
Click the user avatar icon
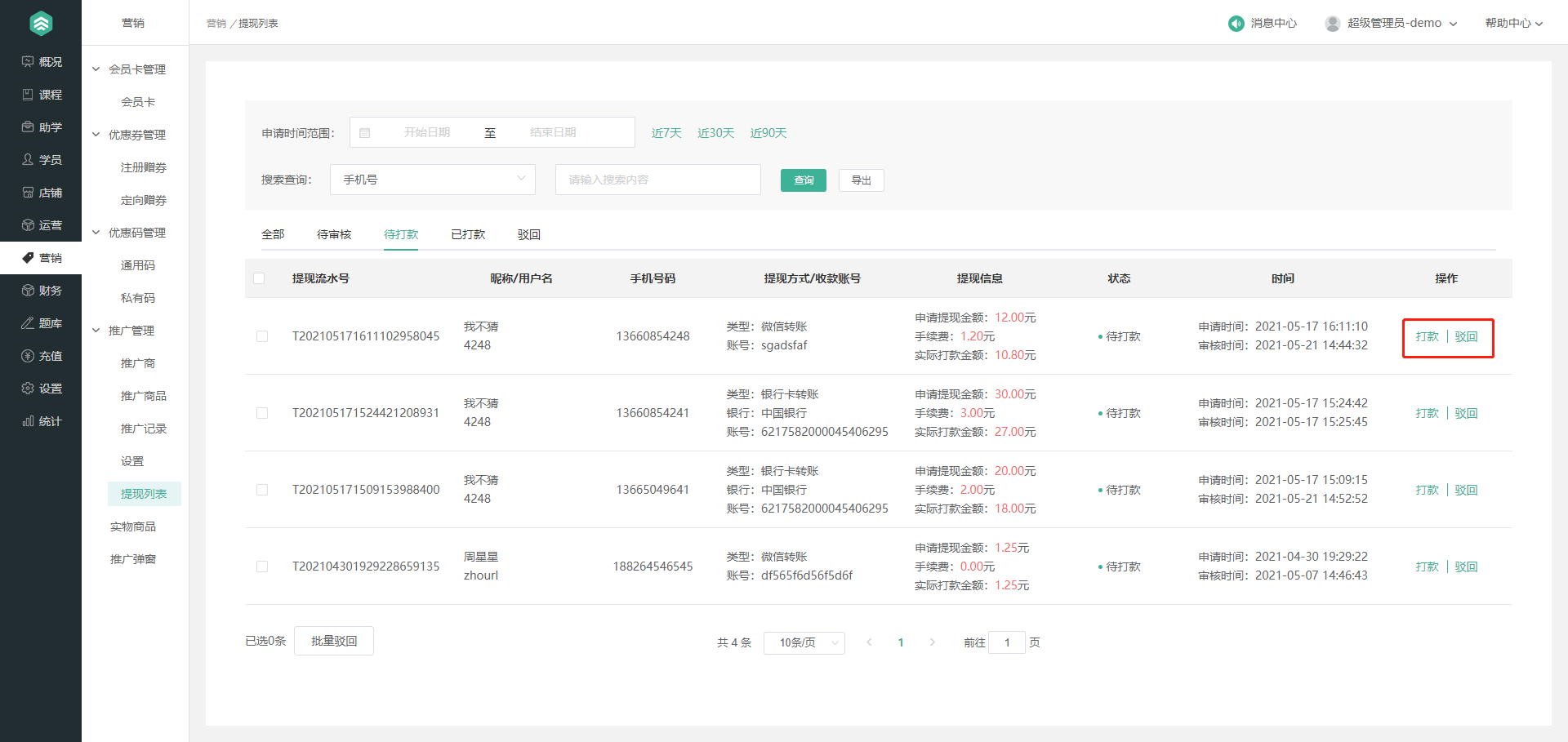pos(1333,24)
